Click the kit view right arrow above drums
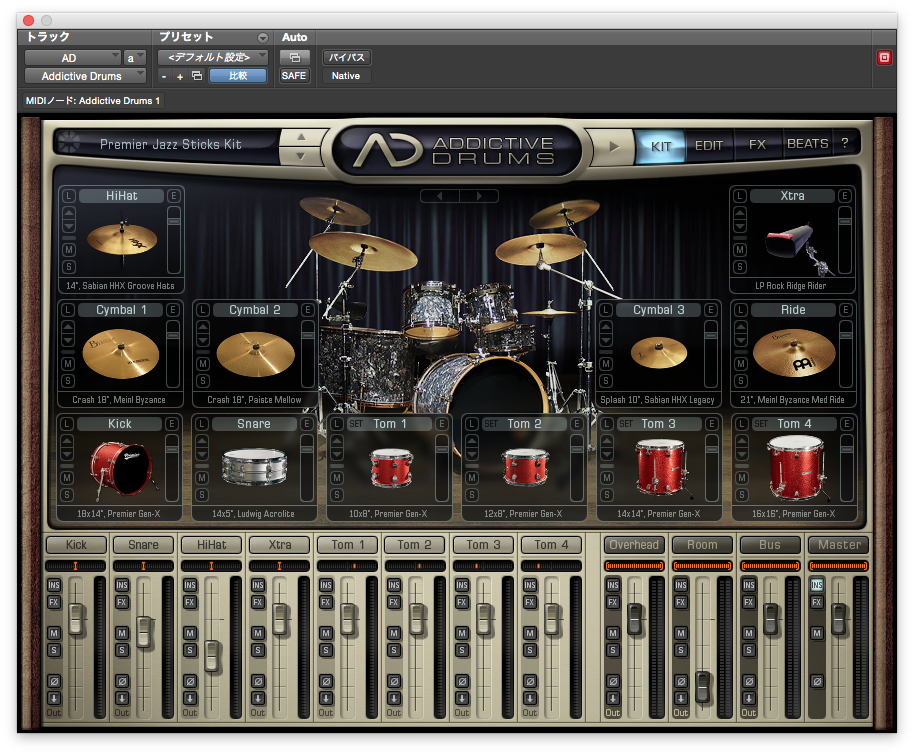The width and height of the screenshot is (914, 754). pos(479,196)
